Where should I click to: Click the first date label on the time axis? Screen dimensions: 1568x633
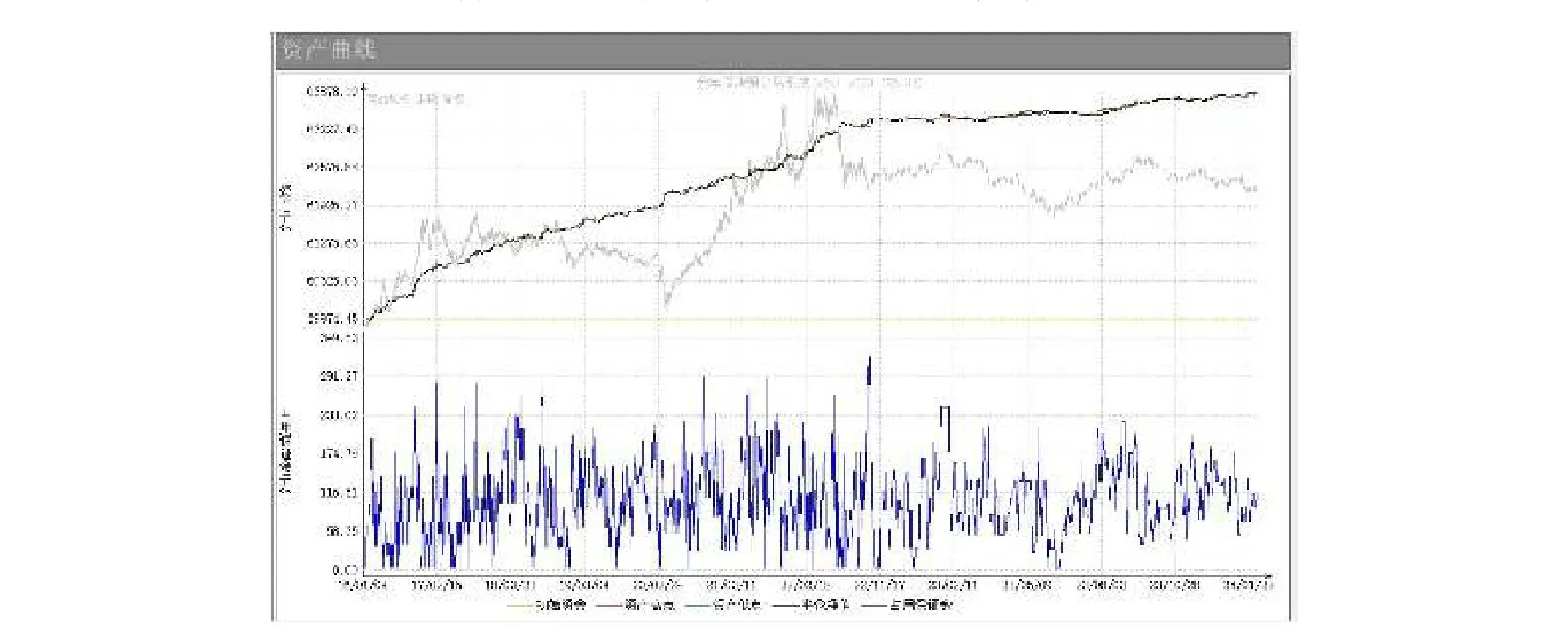point(363,585)
